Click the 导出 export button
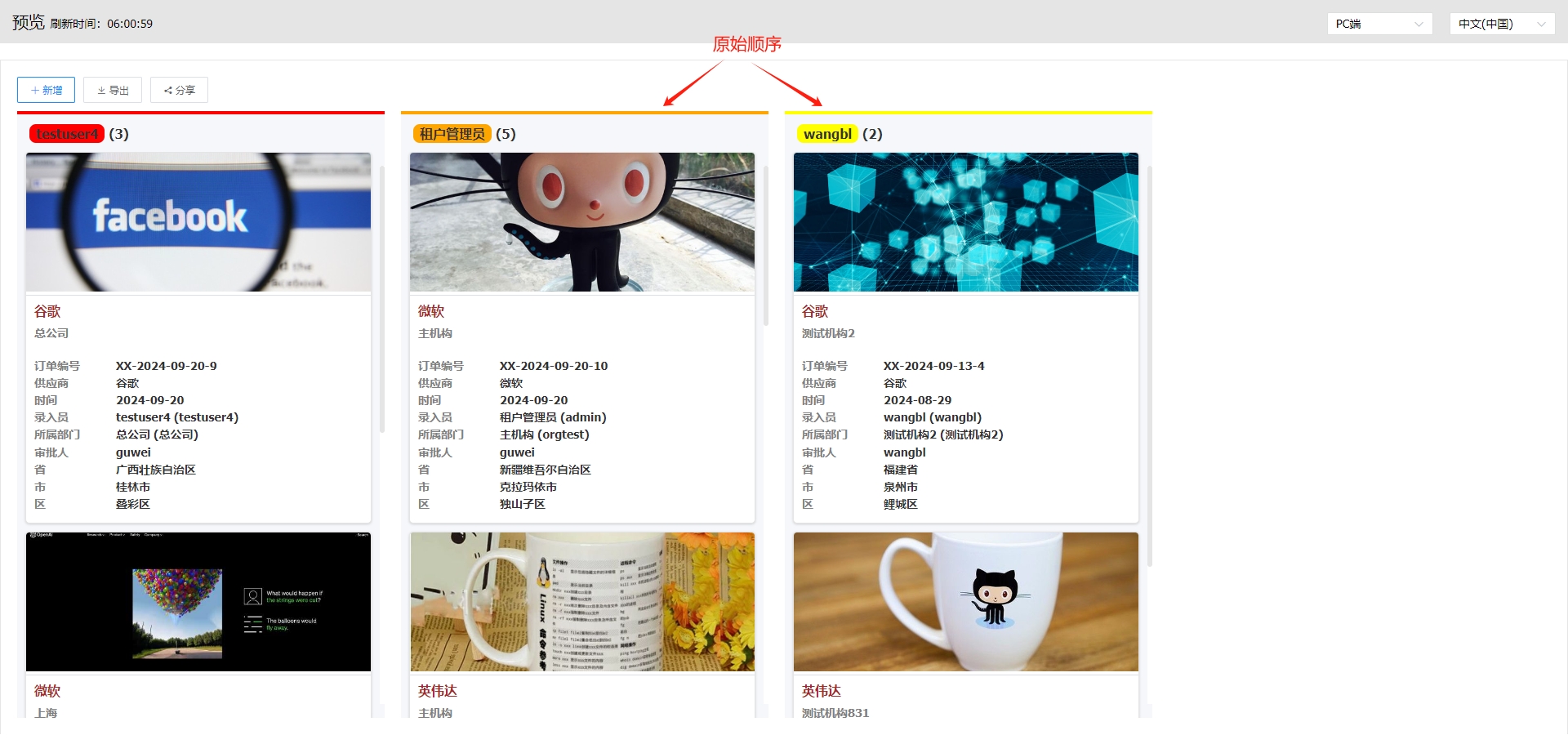 point(113,90)
